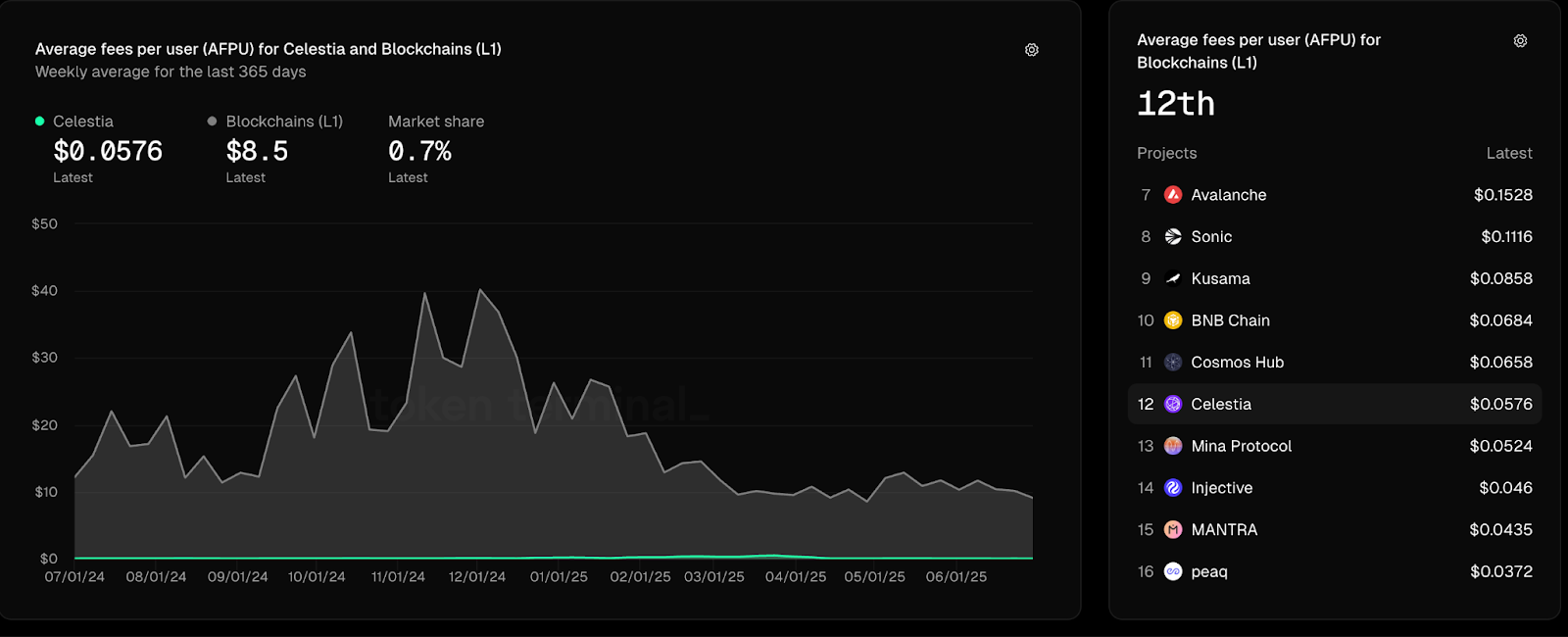The height and width of the screenshot is (637, 1568).
Task: Click Cosmos Hub's $0.0658 value
Action: 1501,363
